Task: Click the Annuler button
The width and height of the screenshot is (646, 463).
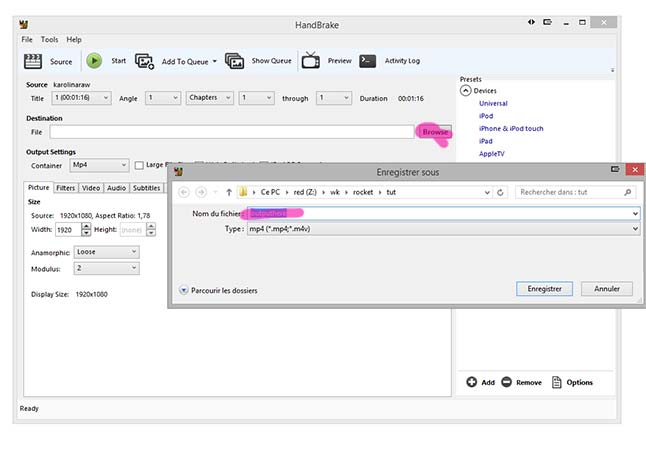Action: point(606,289)
